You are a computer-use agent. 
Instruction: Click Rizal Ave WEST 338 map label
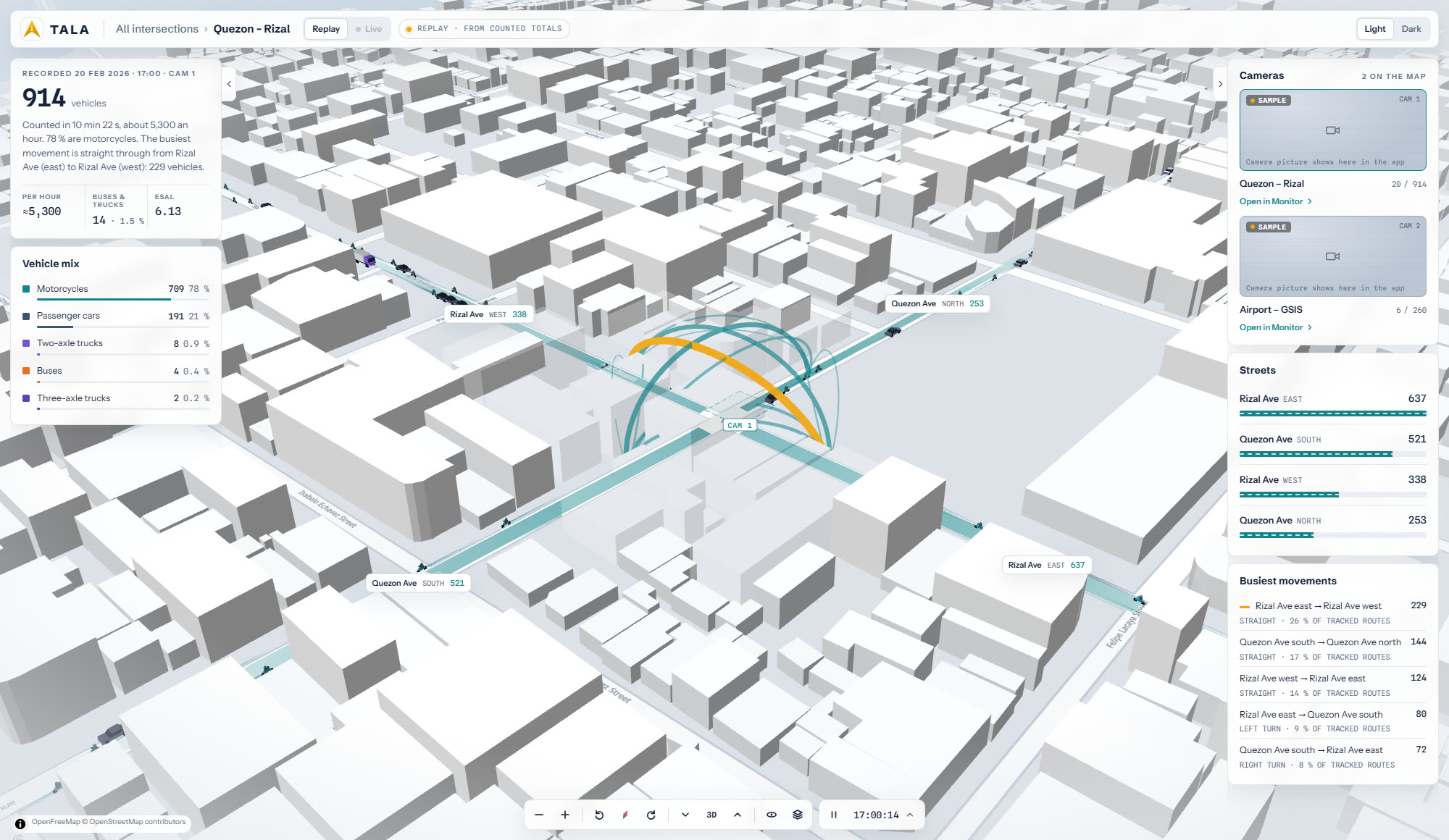coord(488,314)
